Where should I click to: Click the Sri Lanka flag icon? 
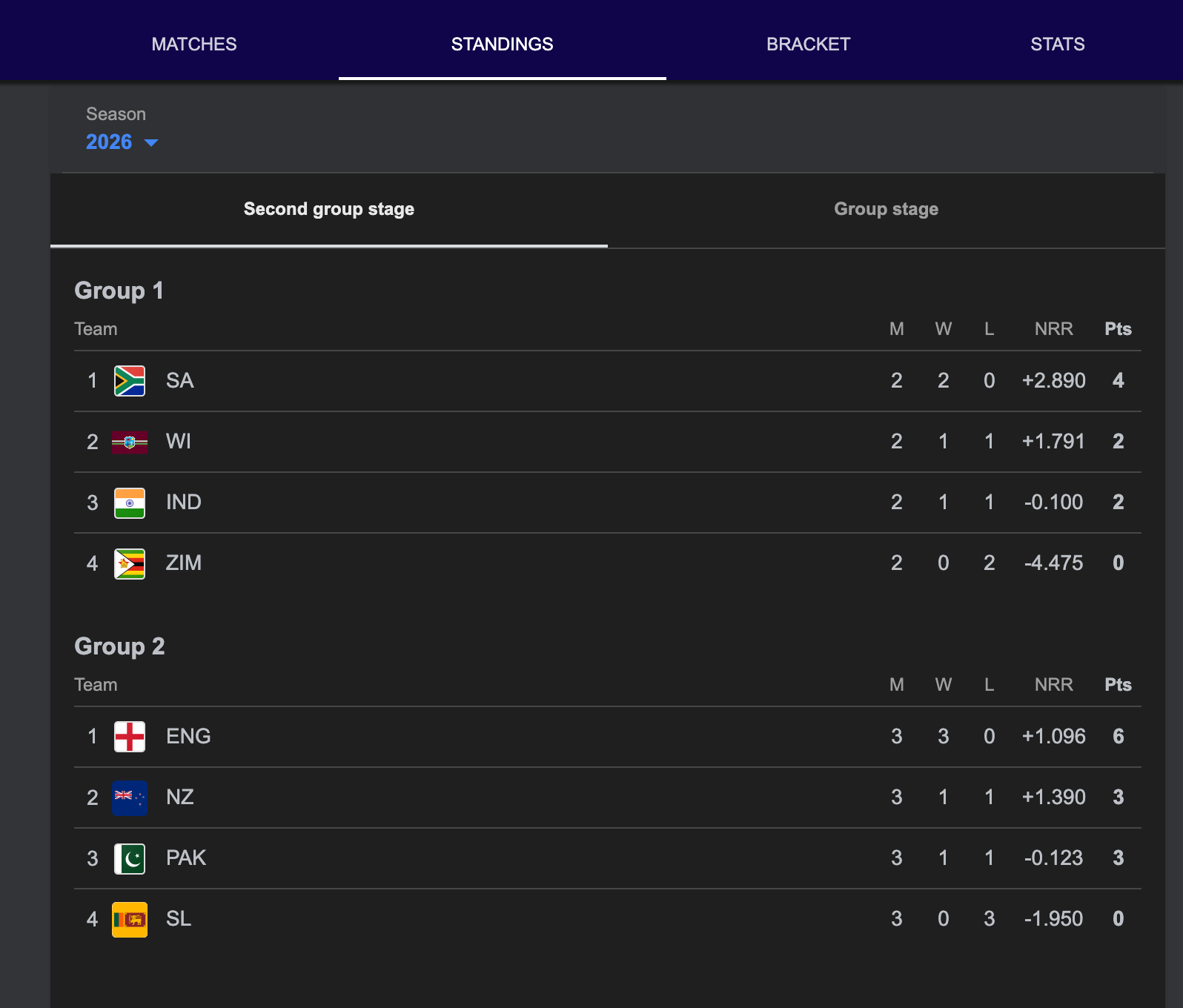[x=130, y=919]
